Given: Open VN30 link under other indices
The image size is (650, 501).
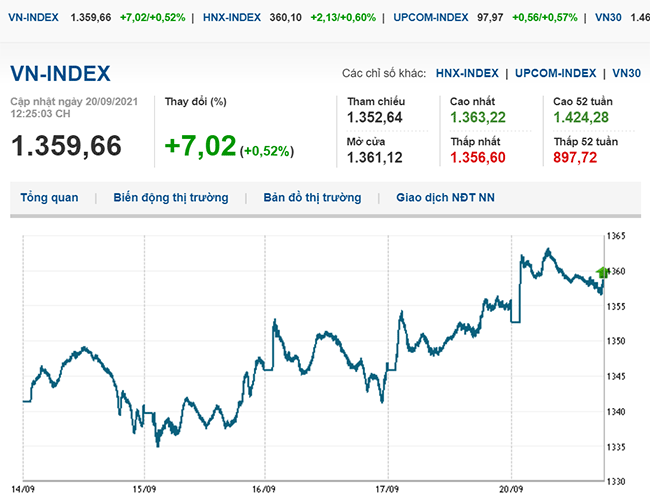Looking at the screenshot, I should click(627, 73).
